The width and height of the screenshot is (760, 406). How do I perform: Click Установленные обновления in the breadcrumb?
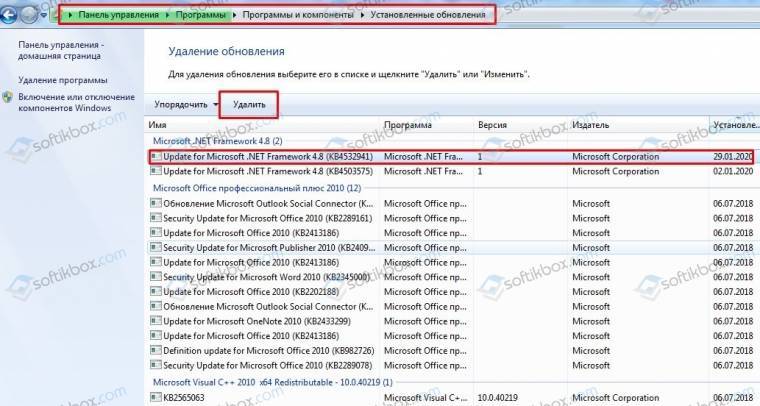[428, 15]
